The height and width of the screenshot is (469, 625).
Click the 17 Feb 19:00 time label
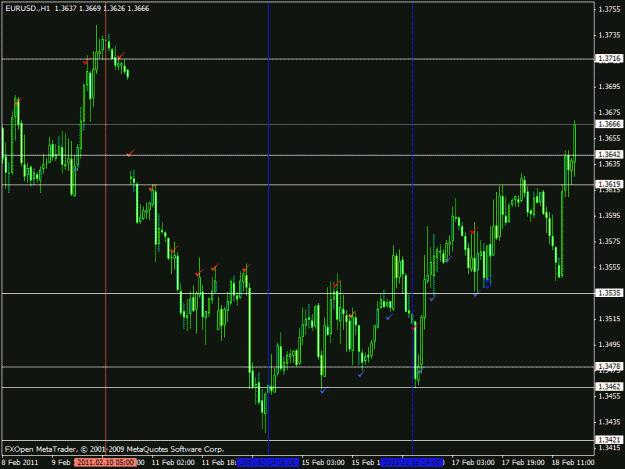(x=523, y=462)
